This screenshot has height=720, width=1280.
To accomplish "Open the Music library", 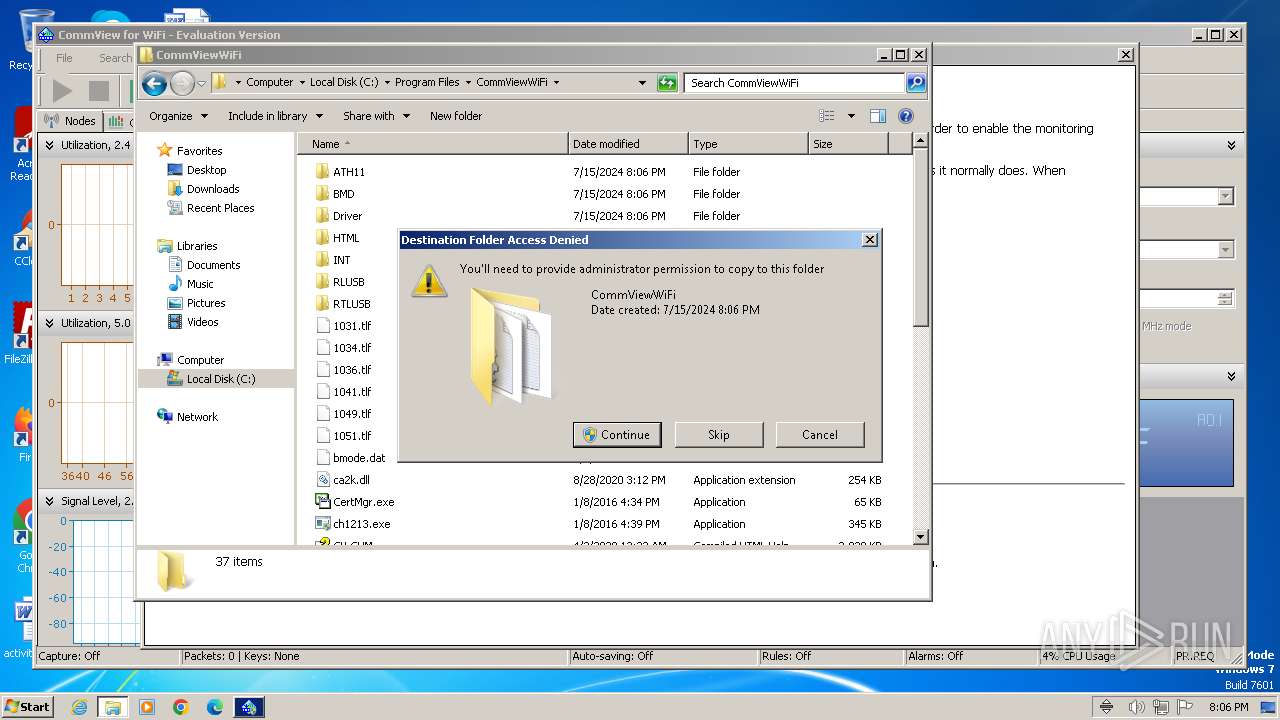I will [x=200, y=284].
